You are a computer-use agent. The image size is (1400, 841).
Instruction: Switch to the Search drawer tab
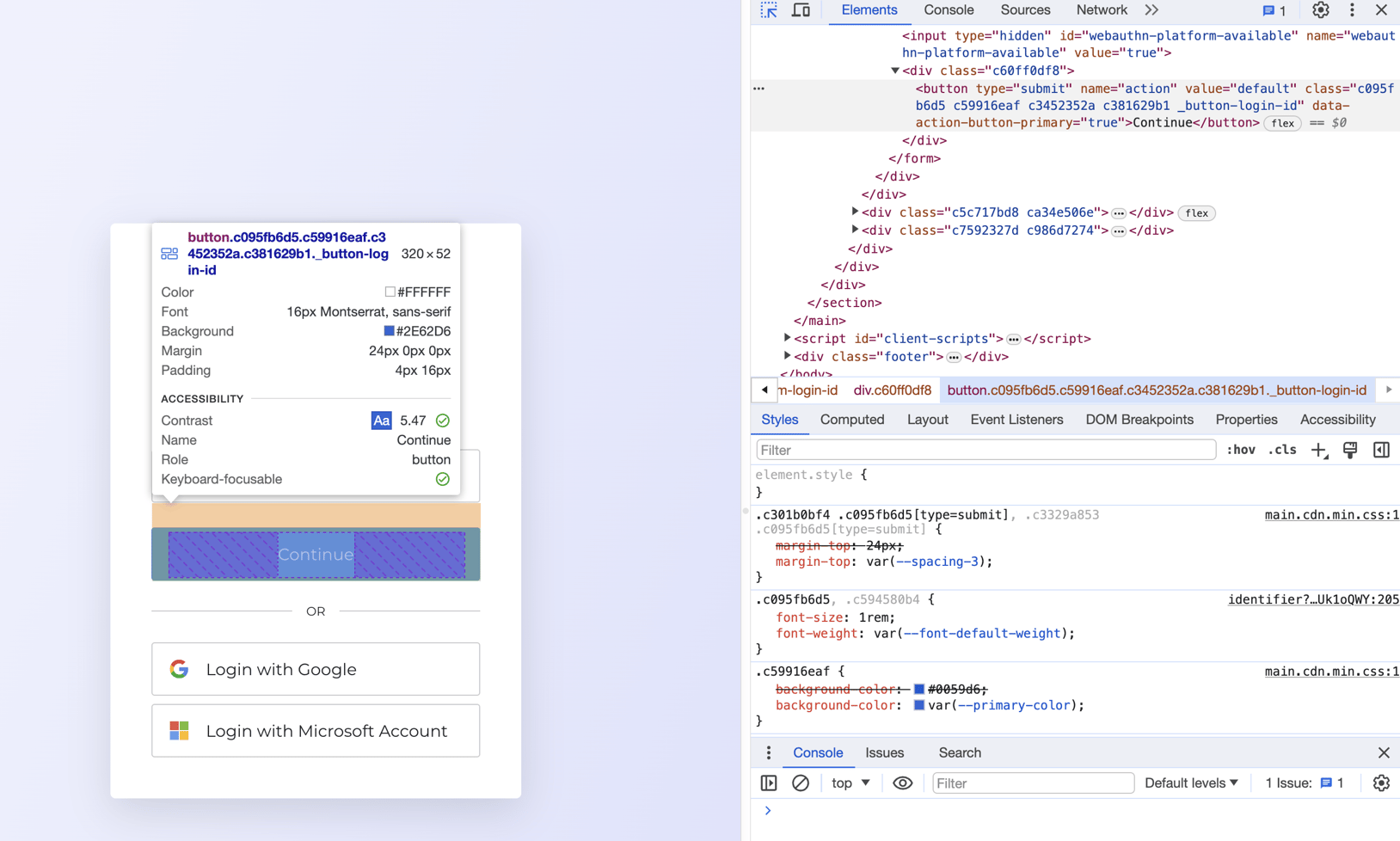(960, 752)
